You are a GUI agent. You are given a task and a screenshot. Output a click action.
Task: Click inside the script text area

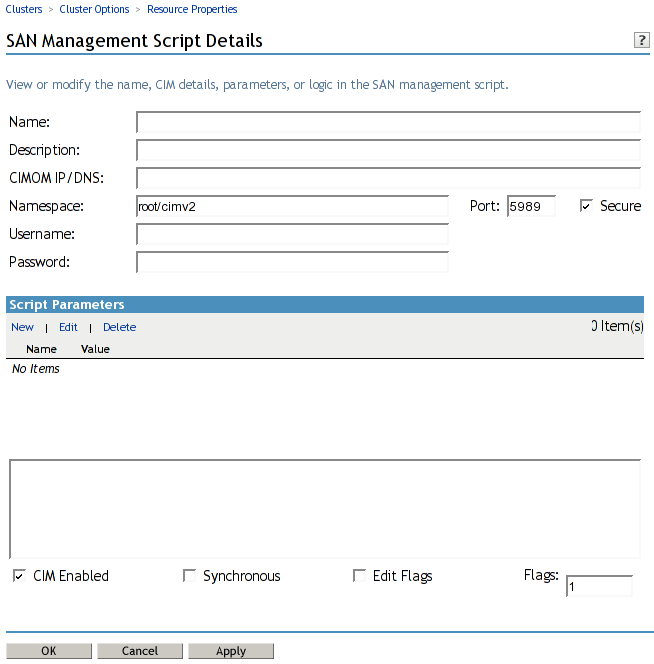coord(325,509)
